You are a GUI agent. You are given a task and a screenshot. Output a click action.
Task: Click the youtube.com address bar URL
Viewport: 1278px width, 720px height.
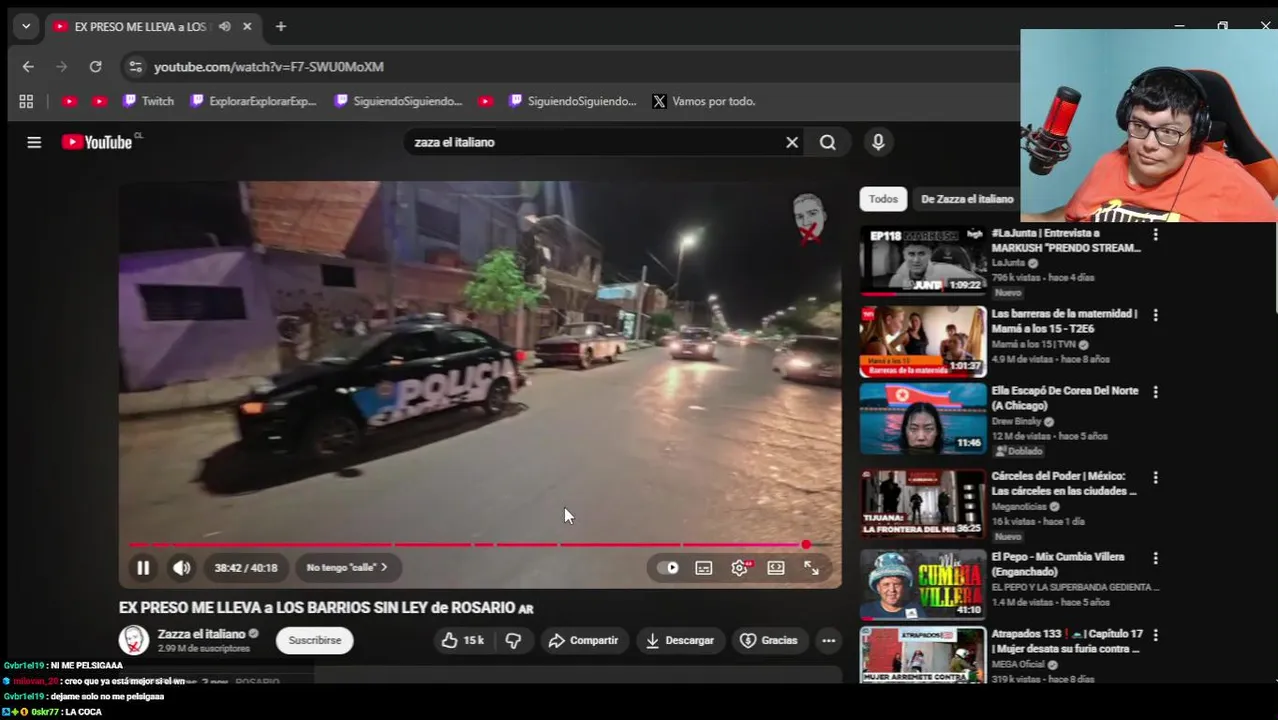269,67
